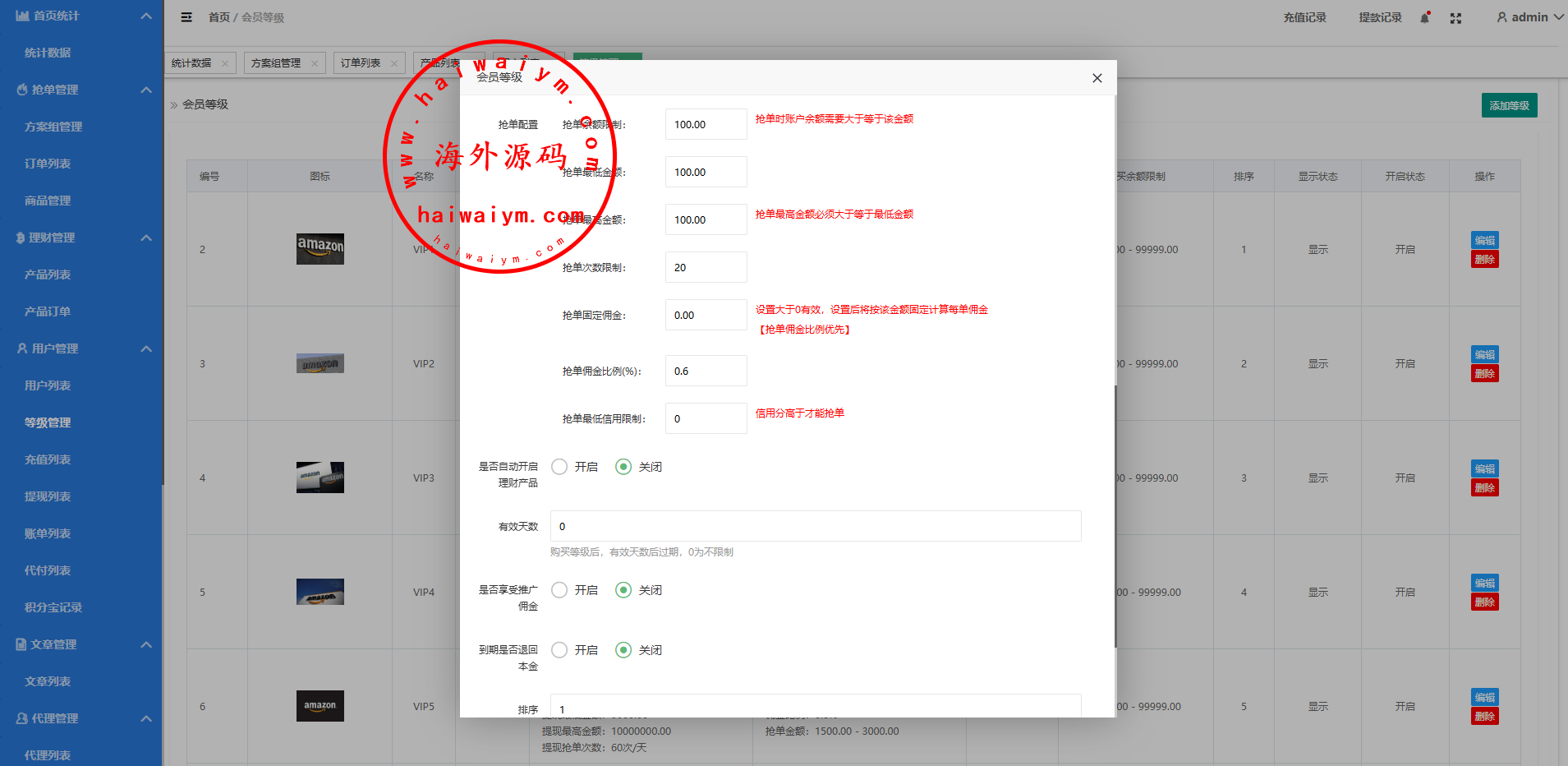Image resolution: width=1568 pixels, height=766 pixels.
Task: Close the 统计数据 tab with its X
Action: [225, 63]
